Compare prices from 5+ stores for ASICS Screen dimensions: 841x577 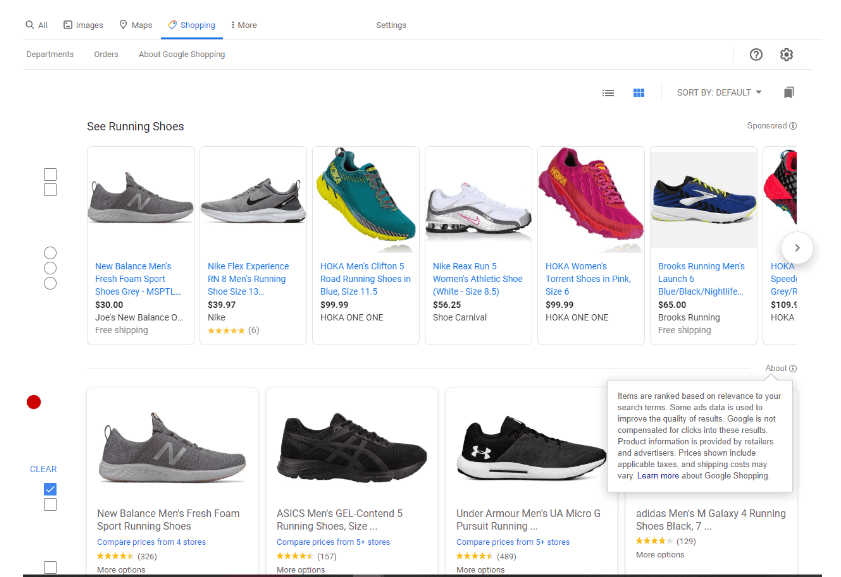(333, 542)
